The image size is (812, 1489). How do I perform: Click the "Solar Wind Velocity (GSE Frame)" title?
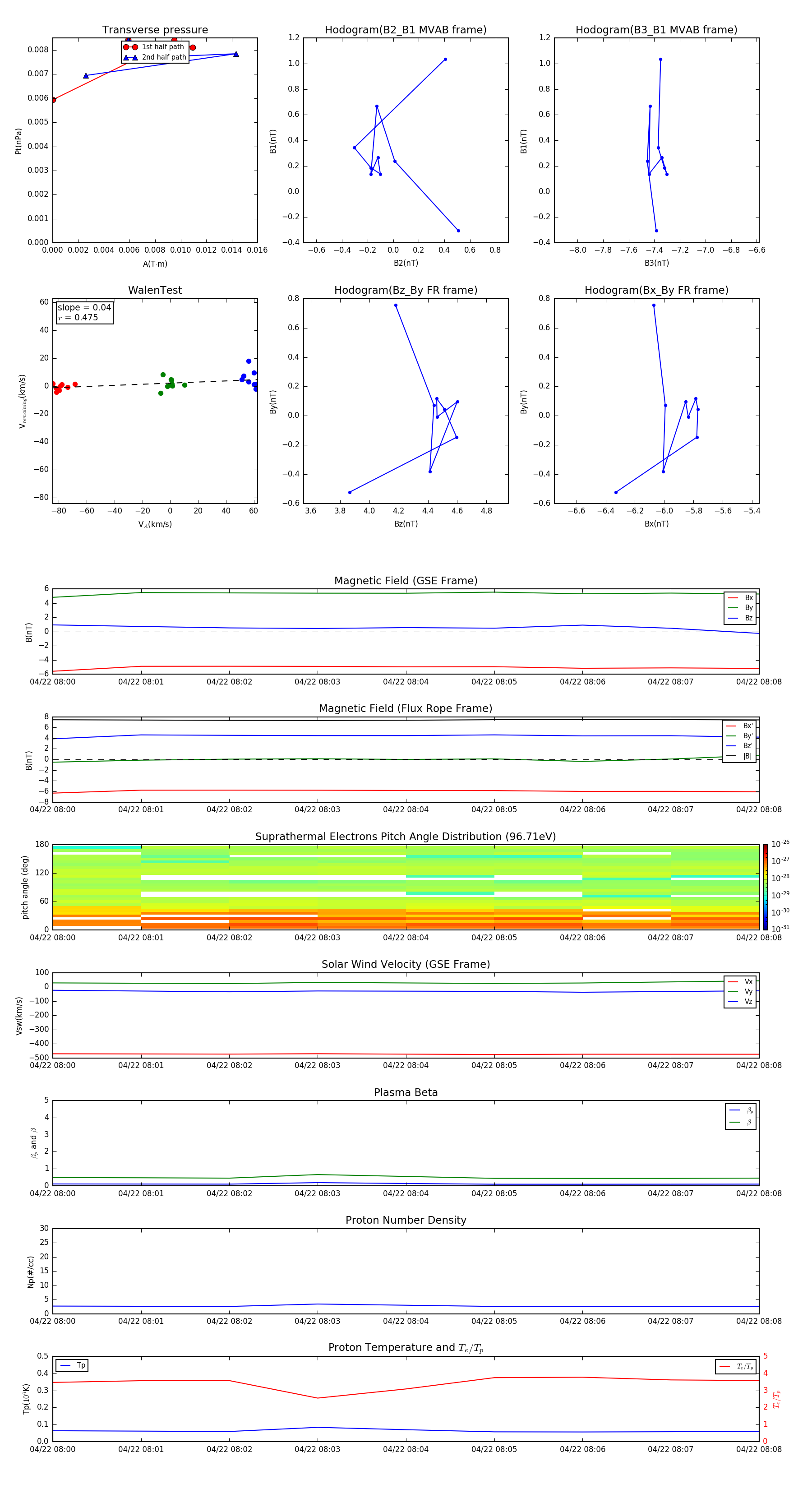(x=406, y=965)
